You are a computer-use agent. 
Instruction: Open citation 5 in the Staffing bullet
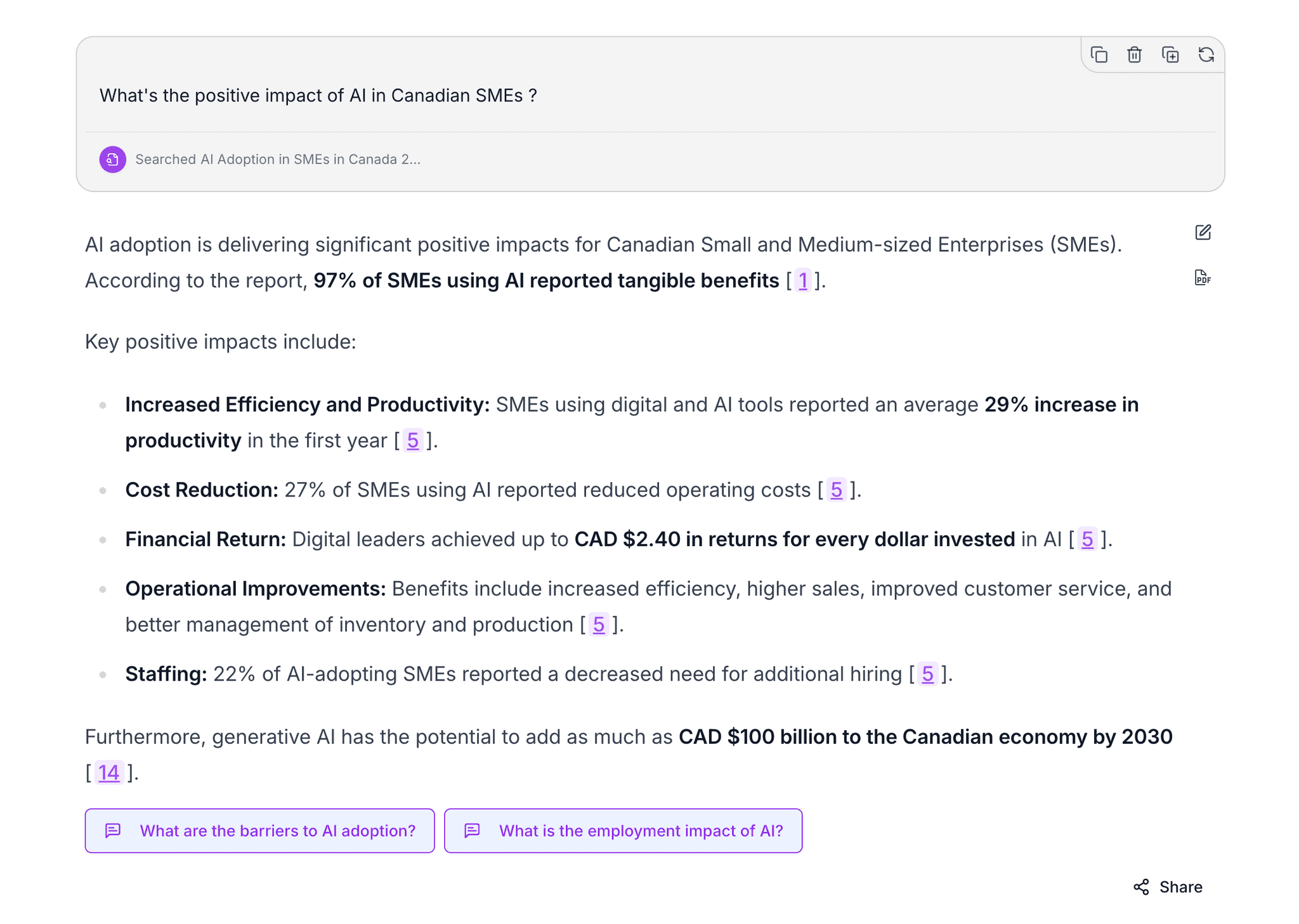[x=929, y=674]
